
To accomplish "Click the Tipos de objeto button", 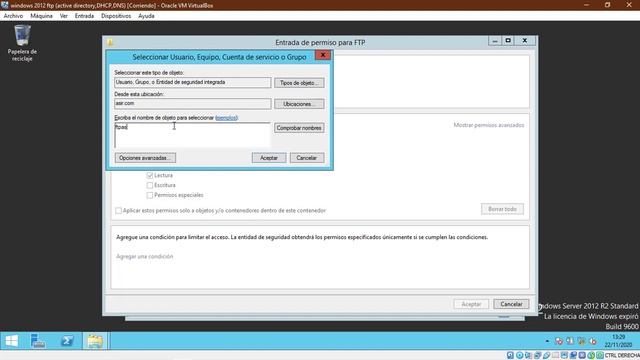I will coord(299,83).
